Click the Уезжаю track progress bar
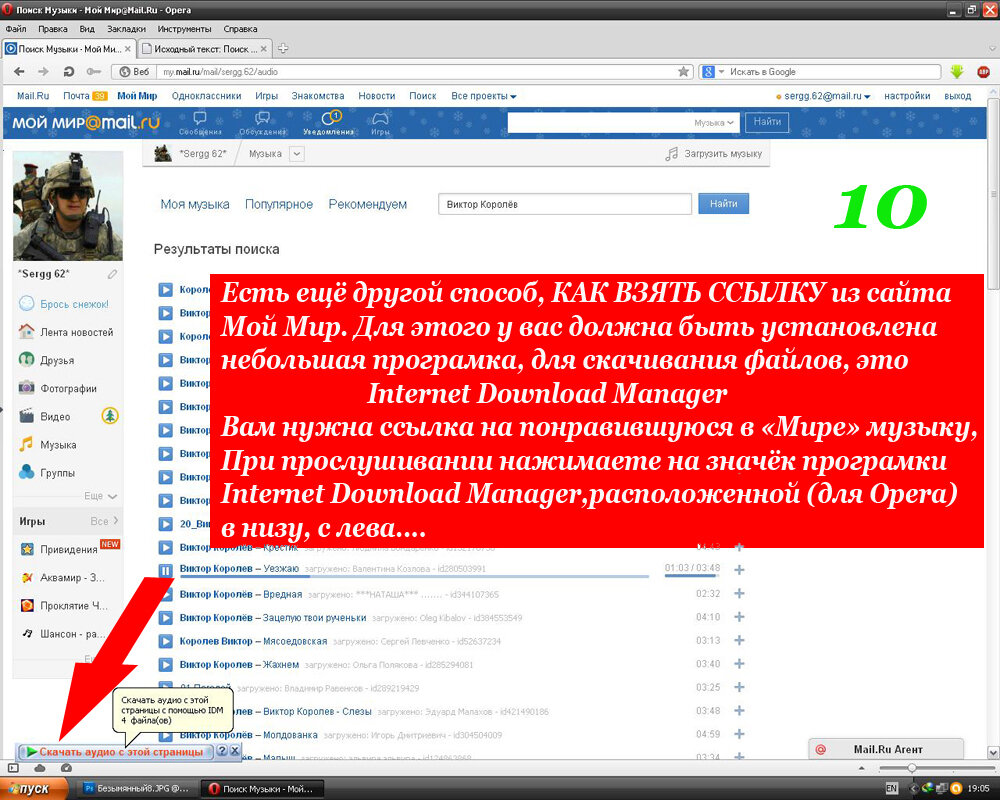This screenshot has height=800, width=1000. pyautogui.click(x=415, y=576)
